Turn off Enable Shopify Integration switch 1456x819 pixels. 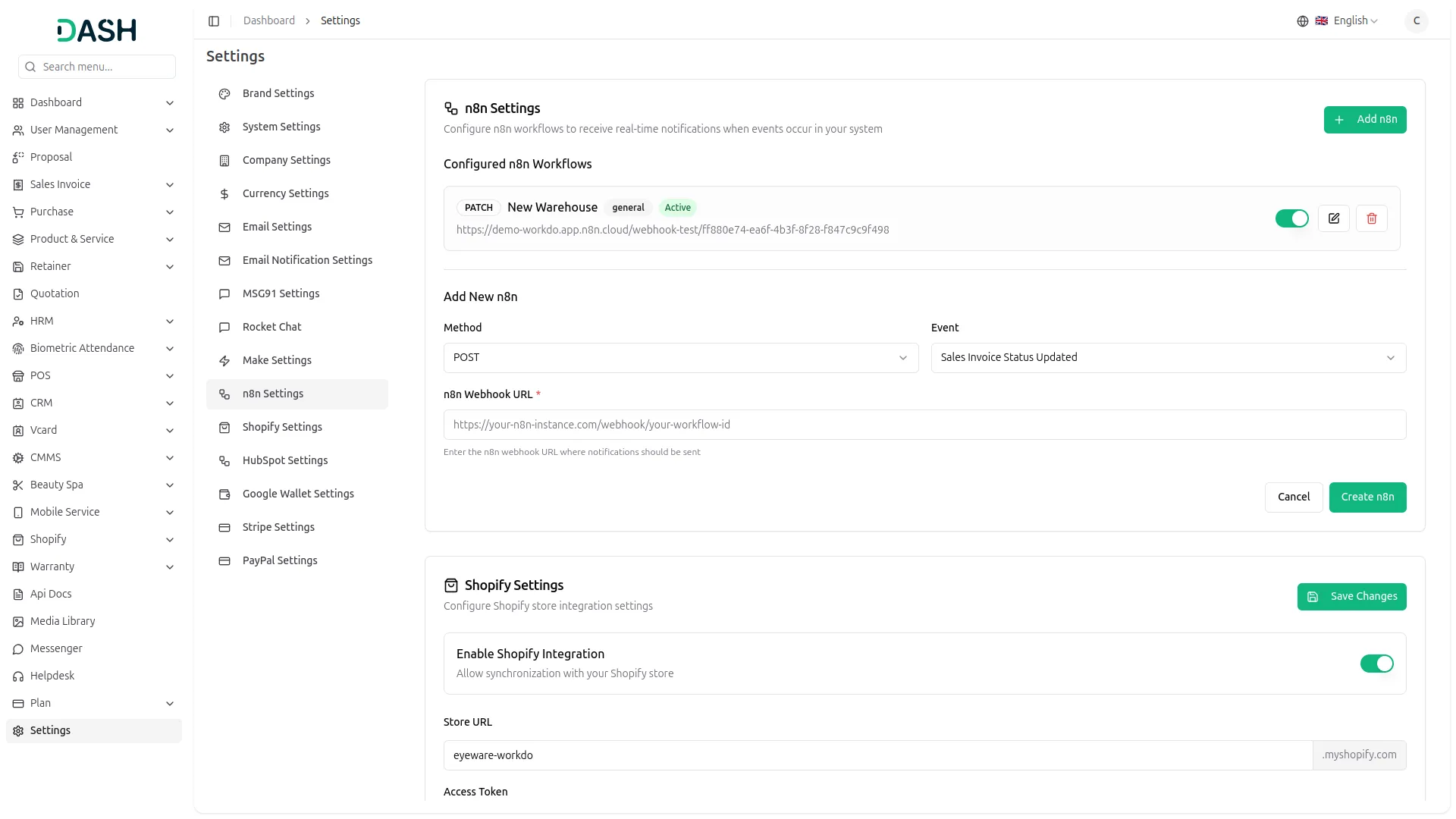coord(1376,664)
